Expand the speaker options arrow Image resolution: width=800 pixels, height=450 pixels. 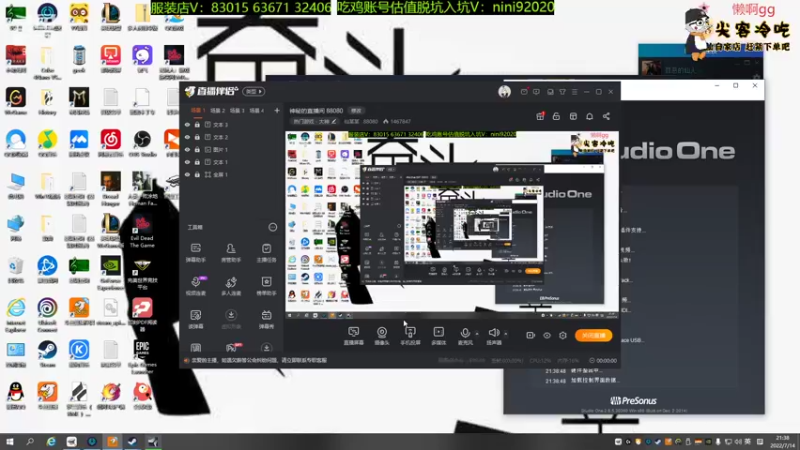506,334
